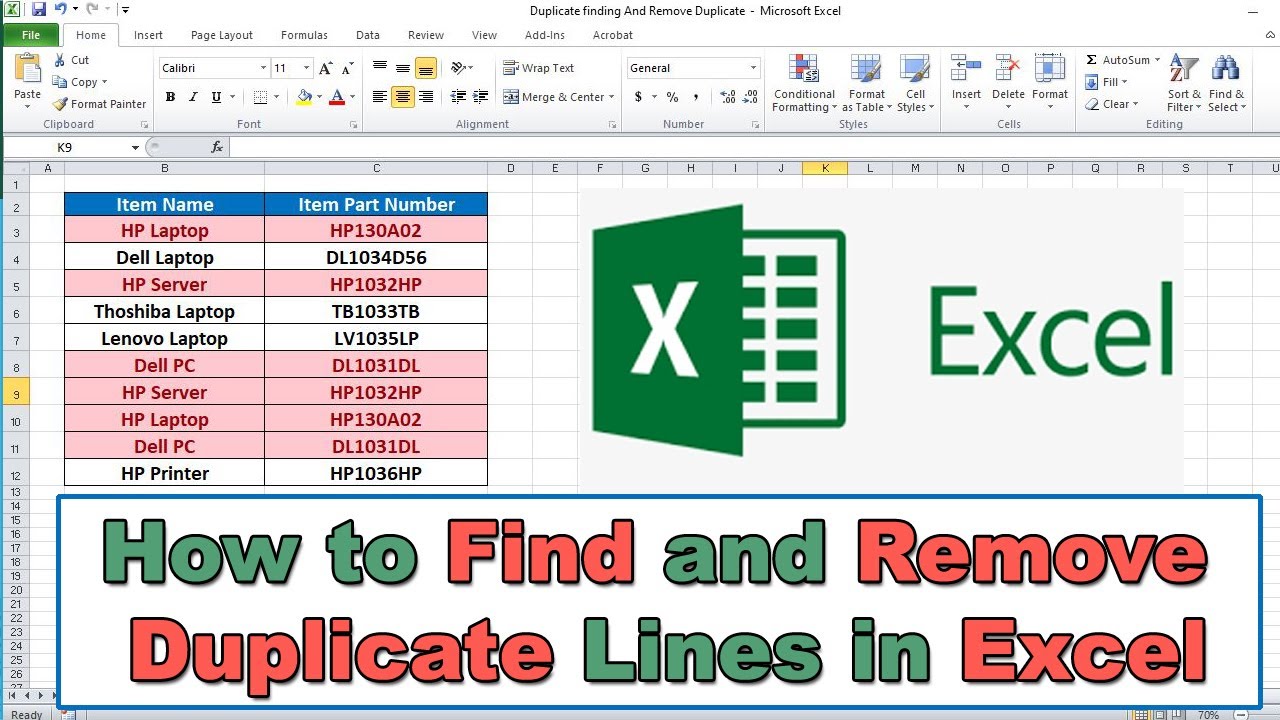Toggle Center horizontal alignment
The image size is (1280, 720).
[403, 97]
